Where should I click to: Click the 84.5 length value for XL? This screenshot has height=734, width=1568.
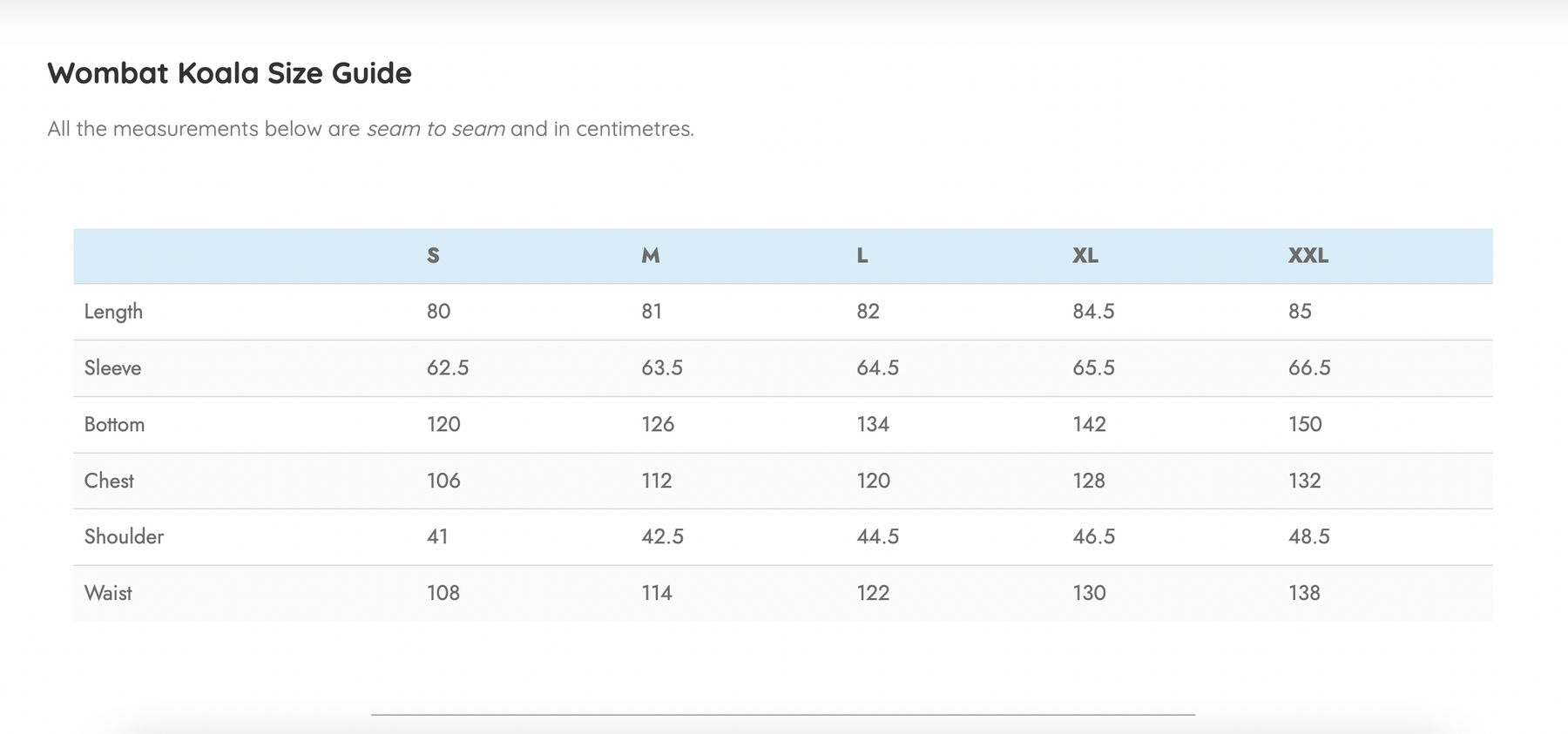tap(1093, 312)
